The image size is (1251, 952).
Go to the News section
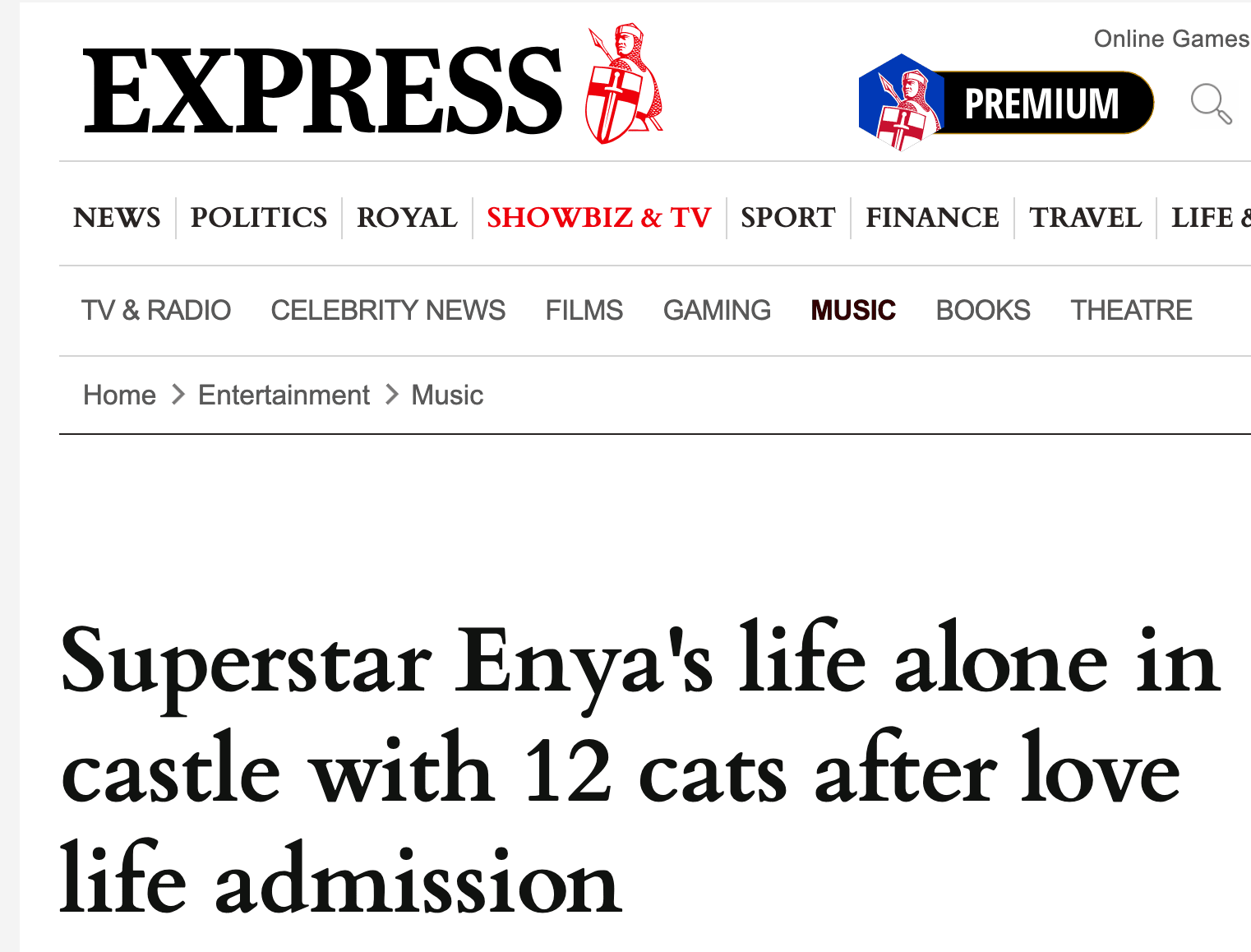pyautogui.click(x=117, y=218)
